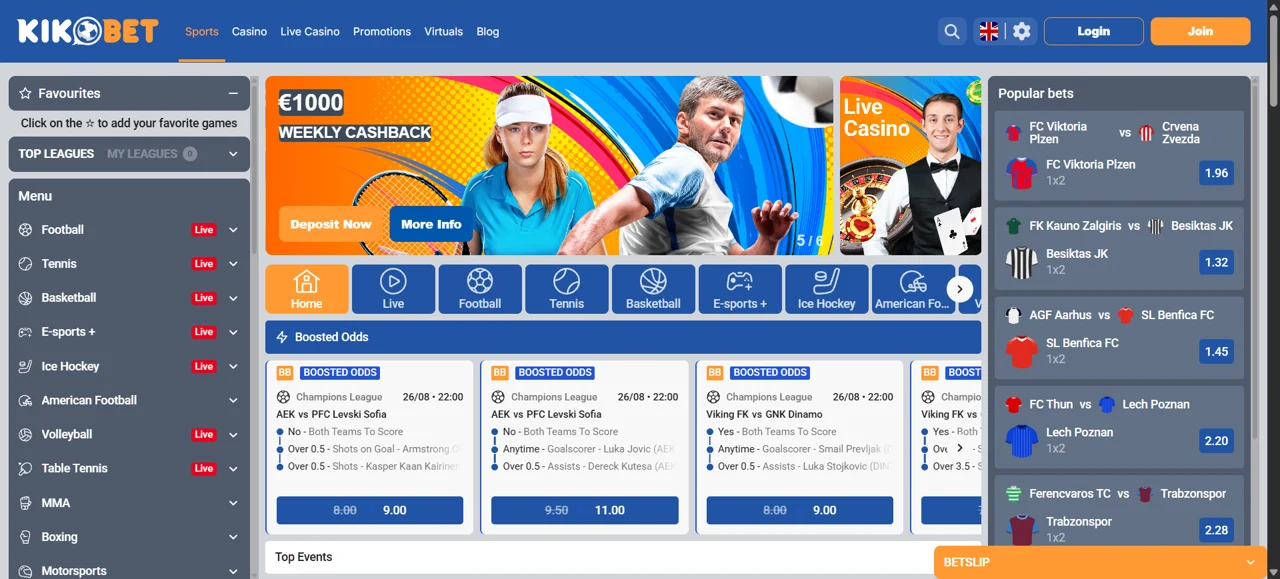Pick 1.96 odds for FC Viktoria Plzen
This screenshot has width=1280, height=579.
[1217, 173]
